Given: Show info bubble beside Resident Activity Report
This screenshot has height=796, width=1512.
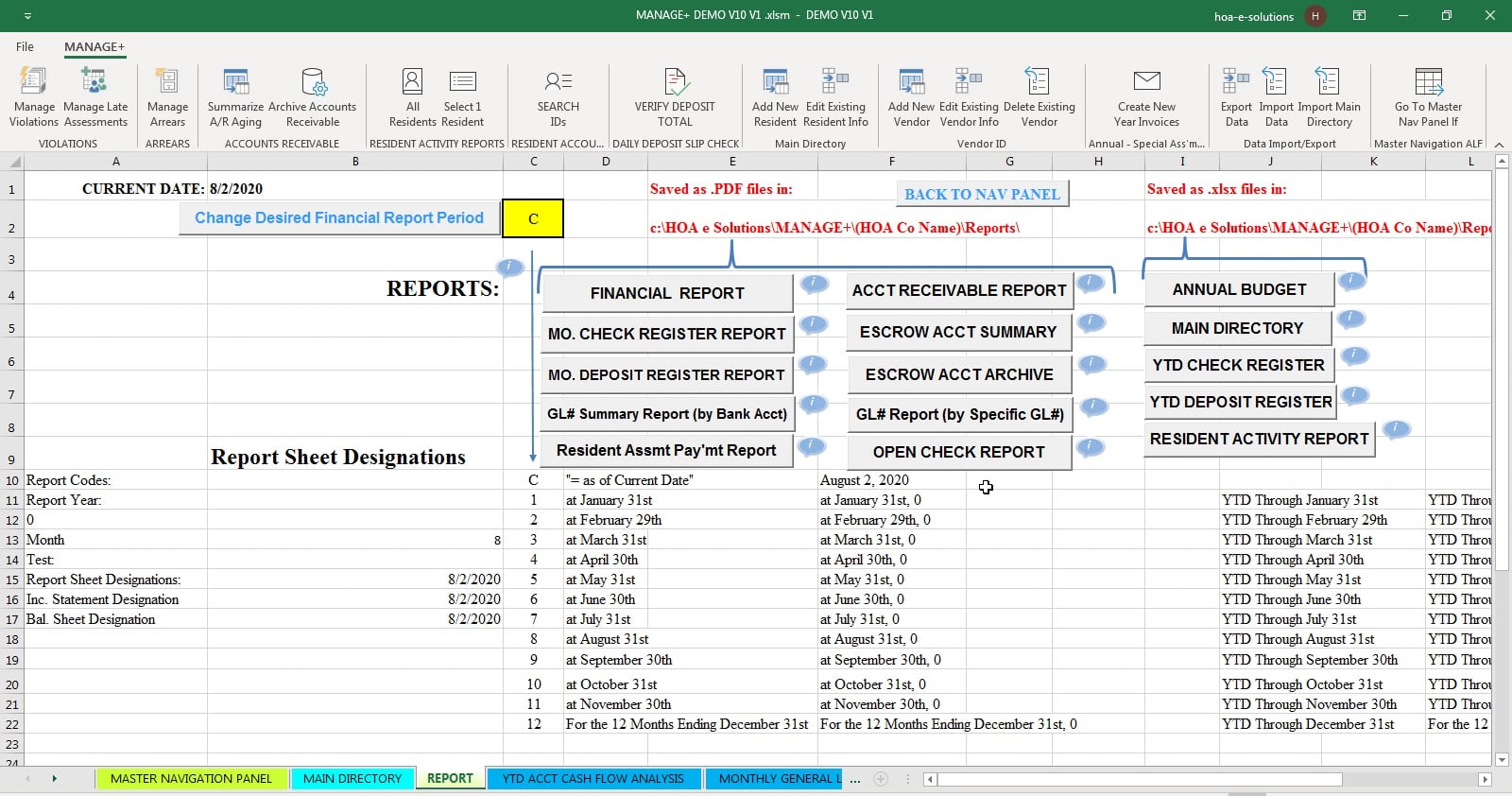Looking at the screenshot, I should (1396, 430).
